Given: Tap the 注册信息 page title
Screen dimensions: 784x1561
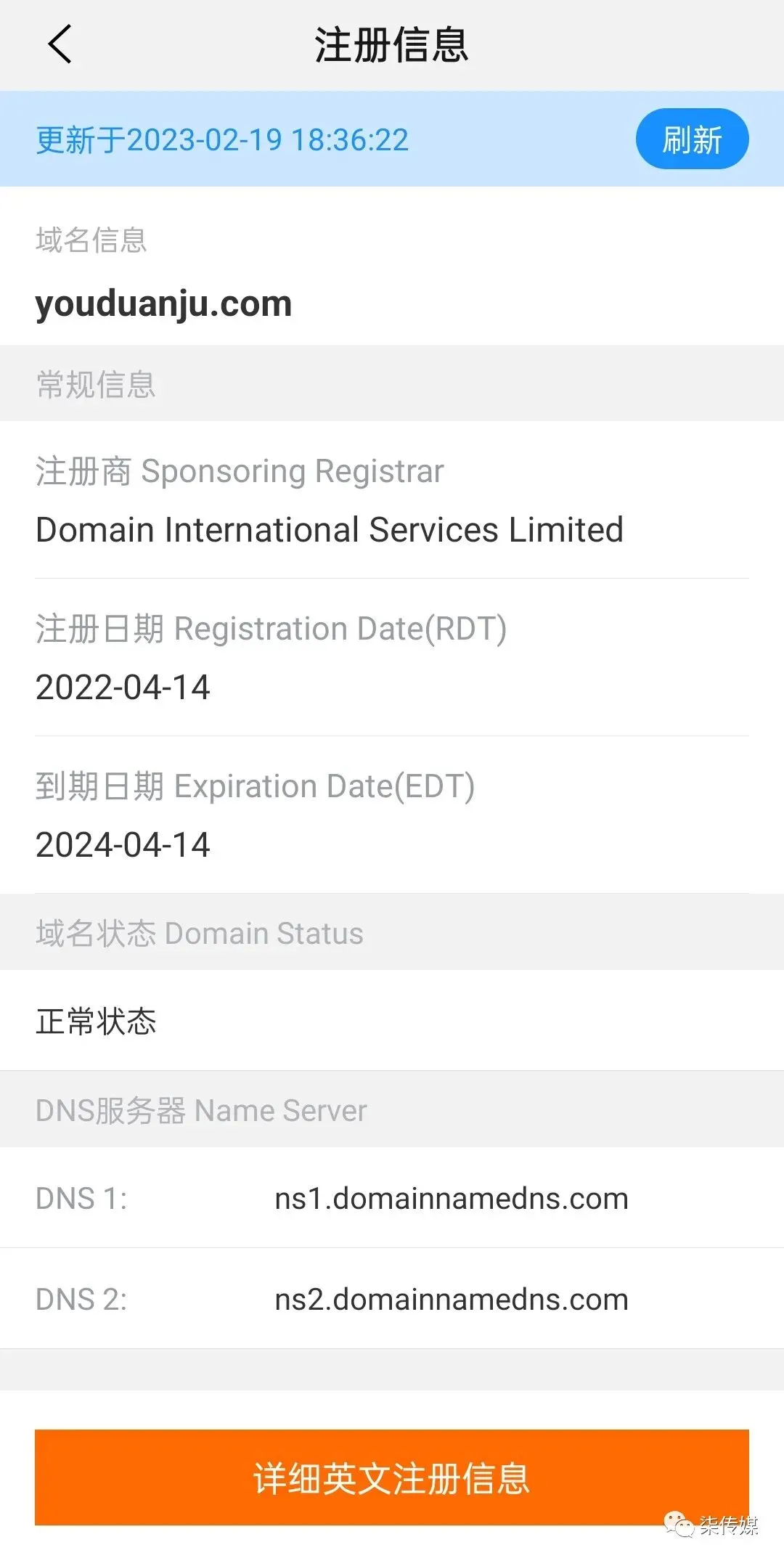Looking at the screenshot, I should click(391, 44).
